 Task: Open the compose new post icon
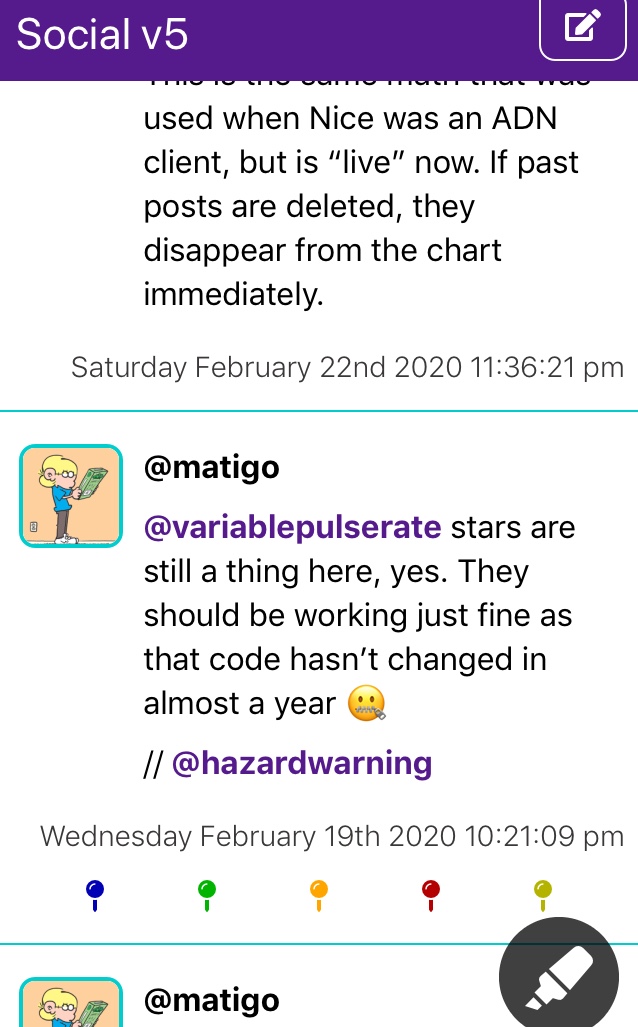[582, 28]
